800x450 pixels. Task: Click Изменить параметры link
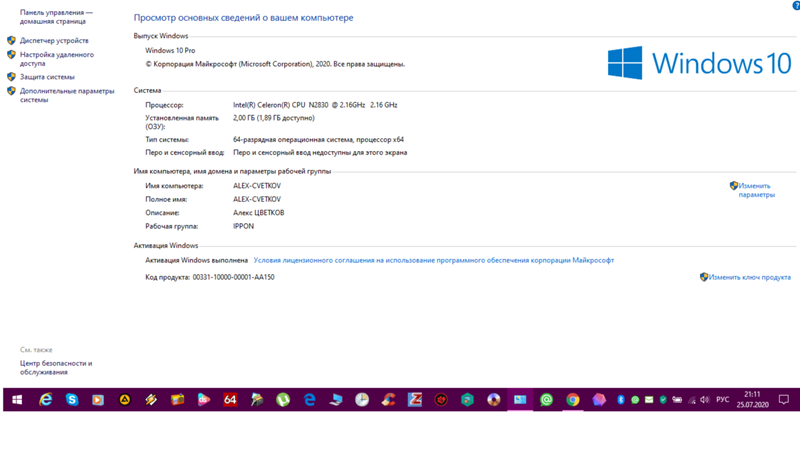coord(756,190)
